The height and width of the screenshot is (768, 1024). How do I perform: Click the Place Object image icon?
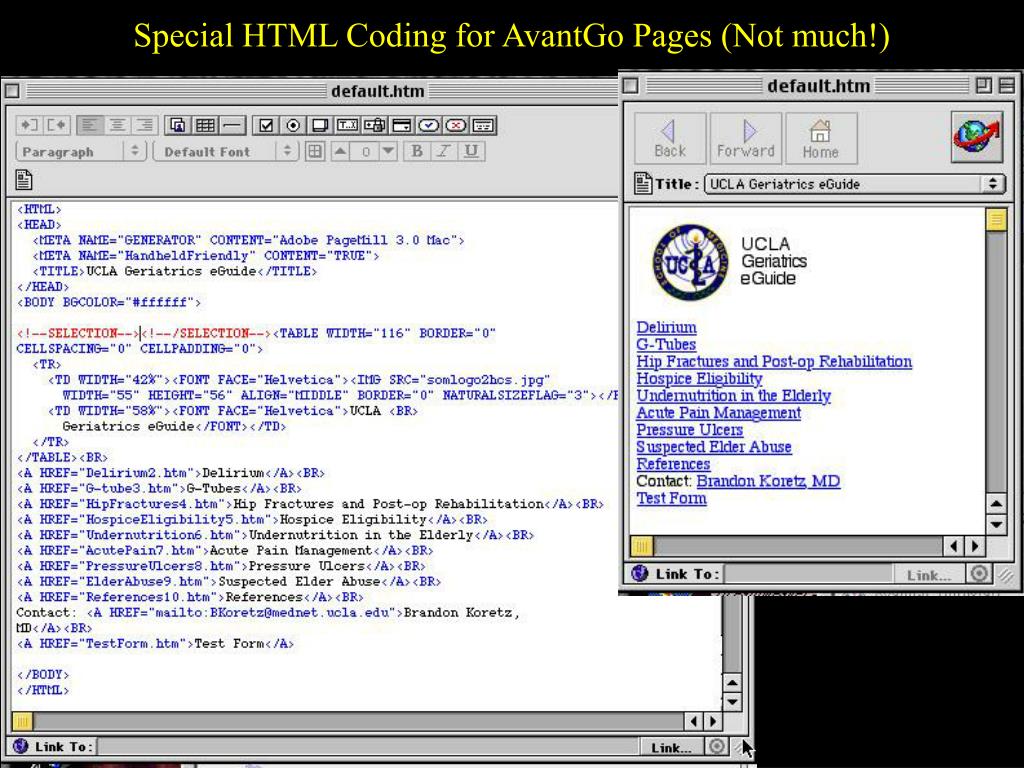coord(178,125)
